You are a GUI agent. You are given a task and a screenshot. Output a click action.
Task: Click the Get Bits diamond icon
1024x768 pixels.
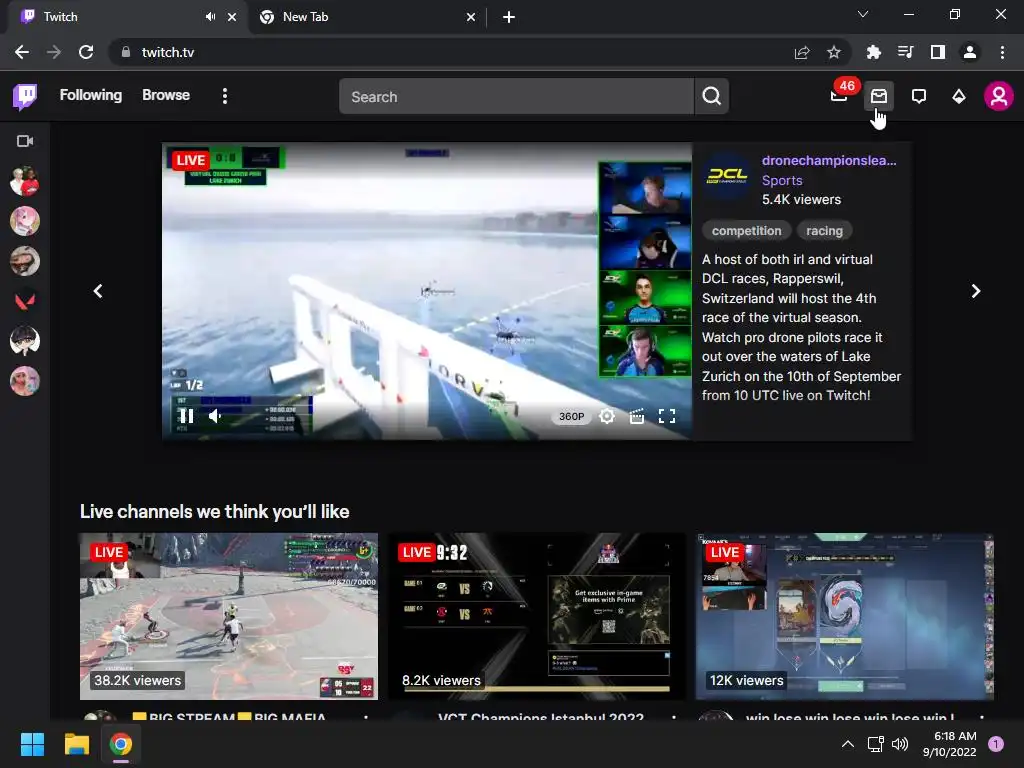pyautogui.click(x=959, y=97)
